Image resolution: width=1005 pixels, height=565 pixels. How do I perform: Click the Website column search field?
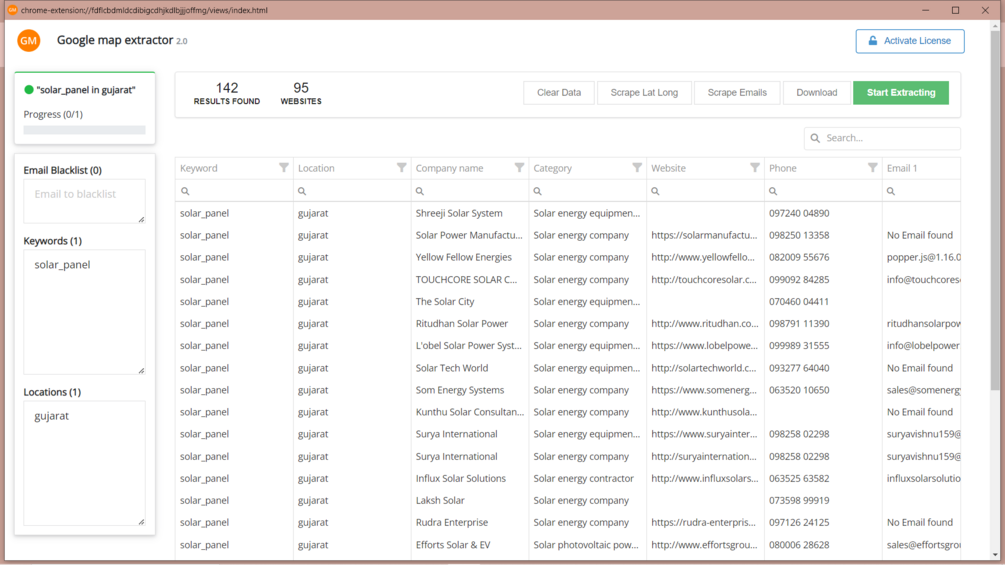click(x=705, y=191)
